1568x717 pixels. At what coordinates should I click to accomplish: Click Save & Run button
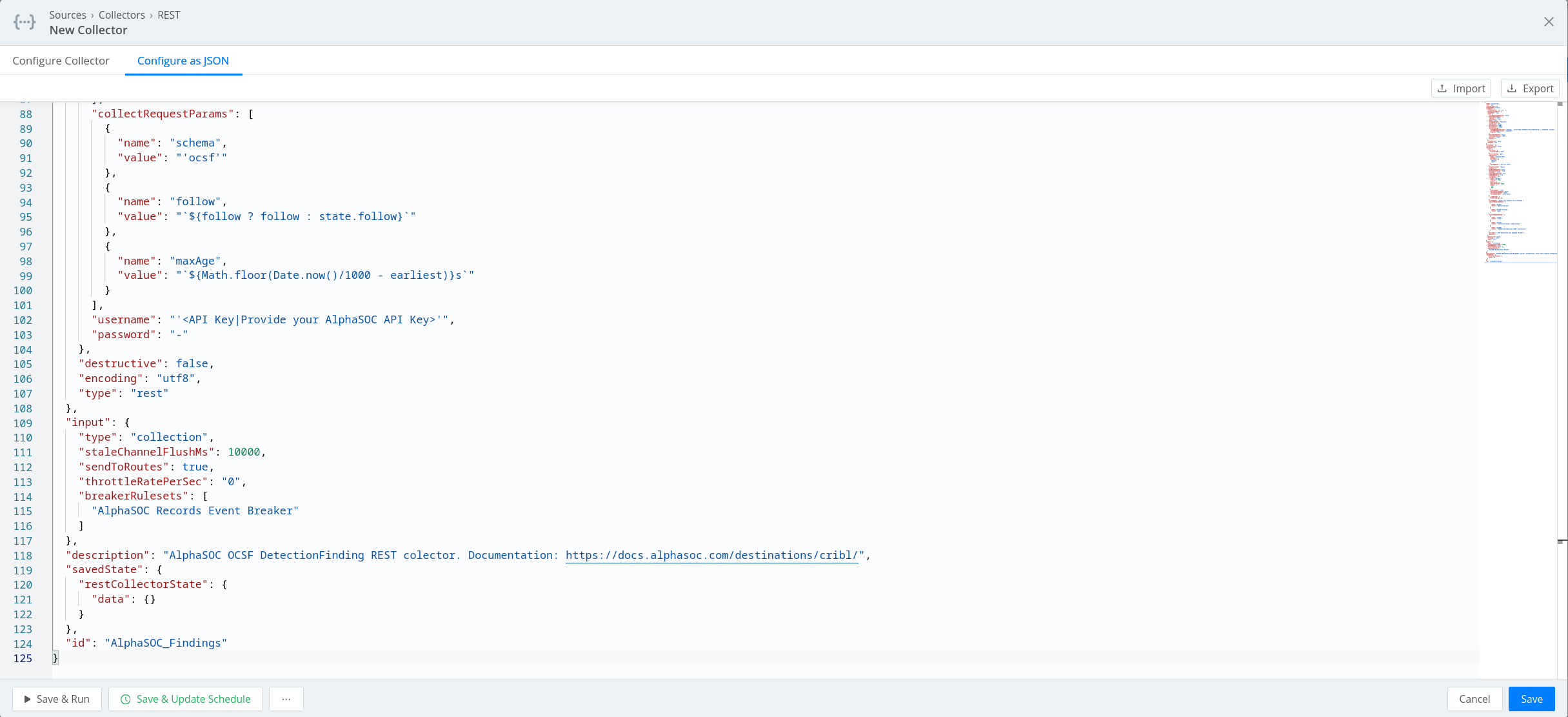coord(57,699)
